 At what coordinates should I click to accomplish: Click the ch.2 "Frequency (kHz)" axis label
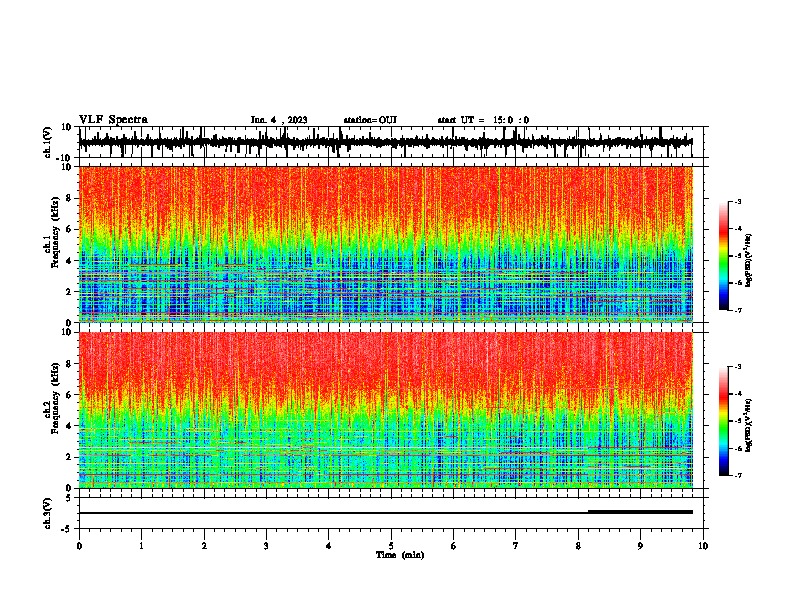click(x=56, y=398)
